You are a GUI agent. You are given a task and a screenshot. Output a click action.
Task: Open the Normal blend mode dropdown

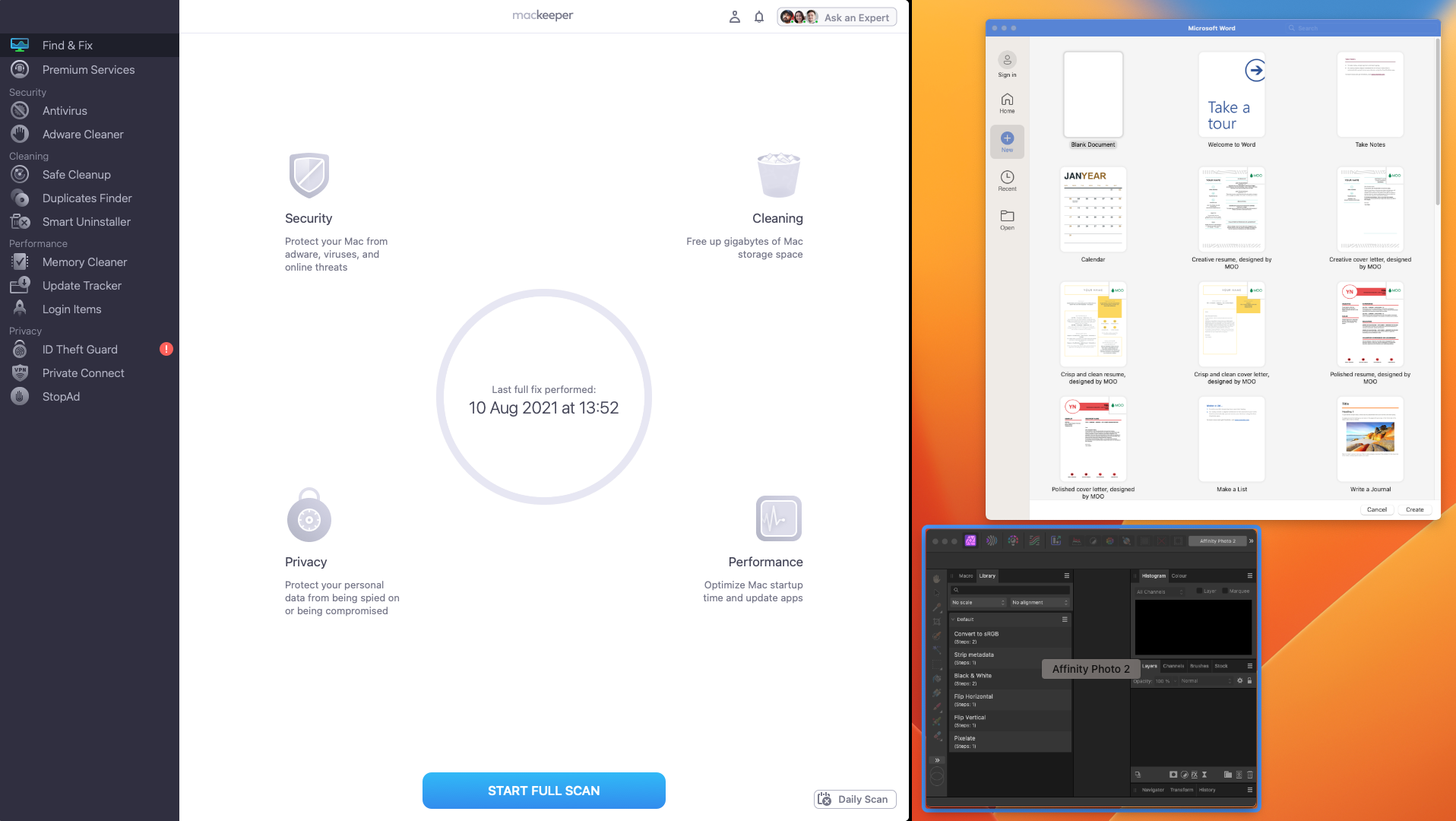(x=1206, y=681)
